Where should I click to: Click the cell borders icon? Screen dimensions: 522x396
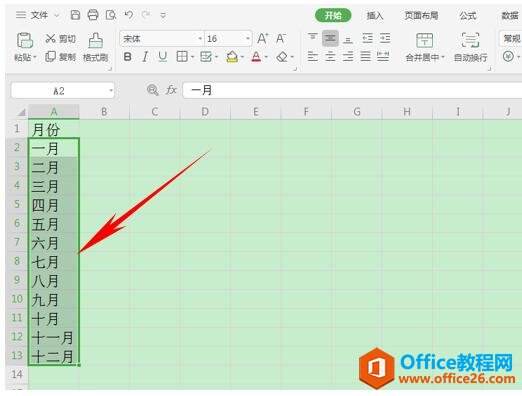(182, 57)
